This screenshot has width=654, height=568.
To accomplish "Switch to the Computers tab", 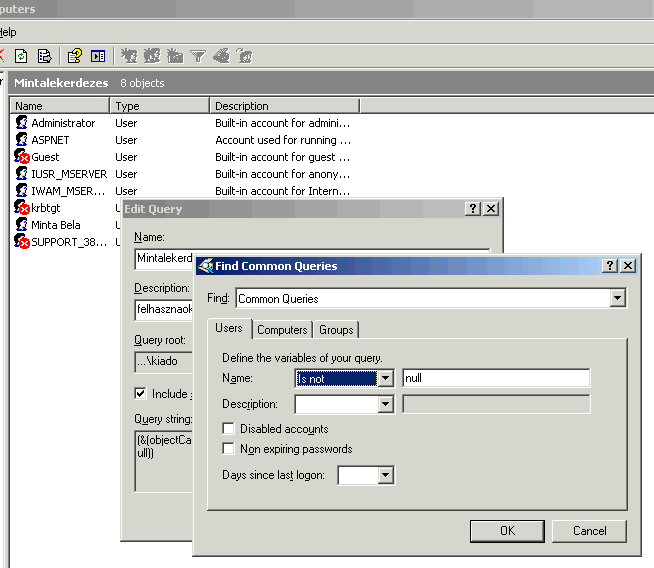I will pyautogui.click(x=282, y=330).
